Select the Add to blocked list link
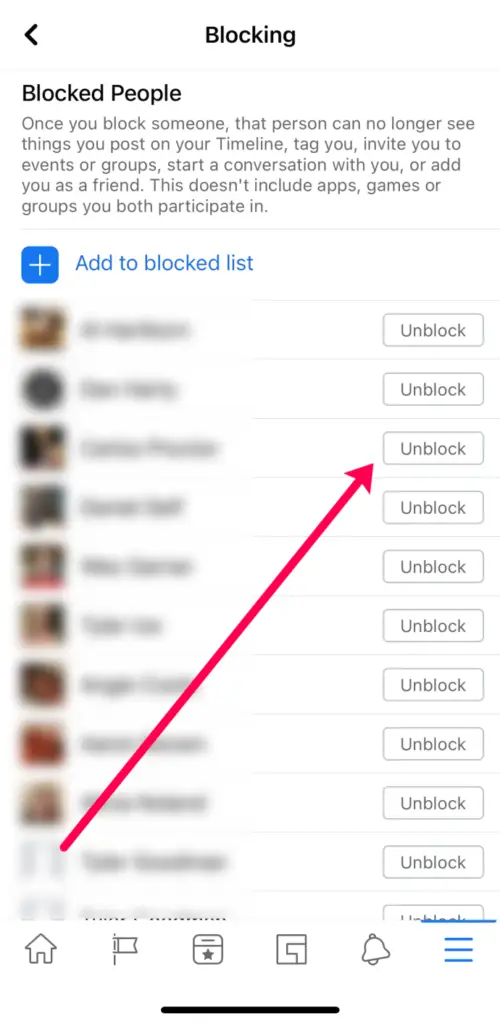This screenshot has width=500, height=1024. [164, 263]
